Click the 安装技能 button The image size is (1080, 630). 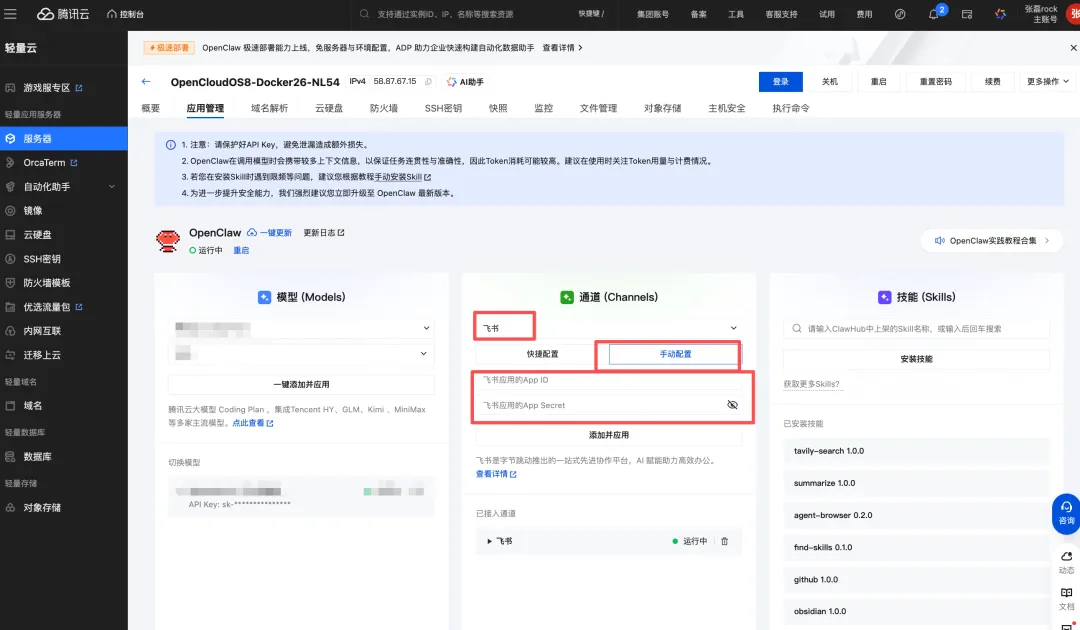click(916, 359)
